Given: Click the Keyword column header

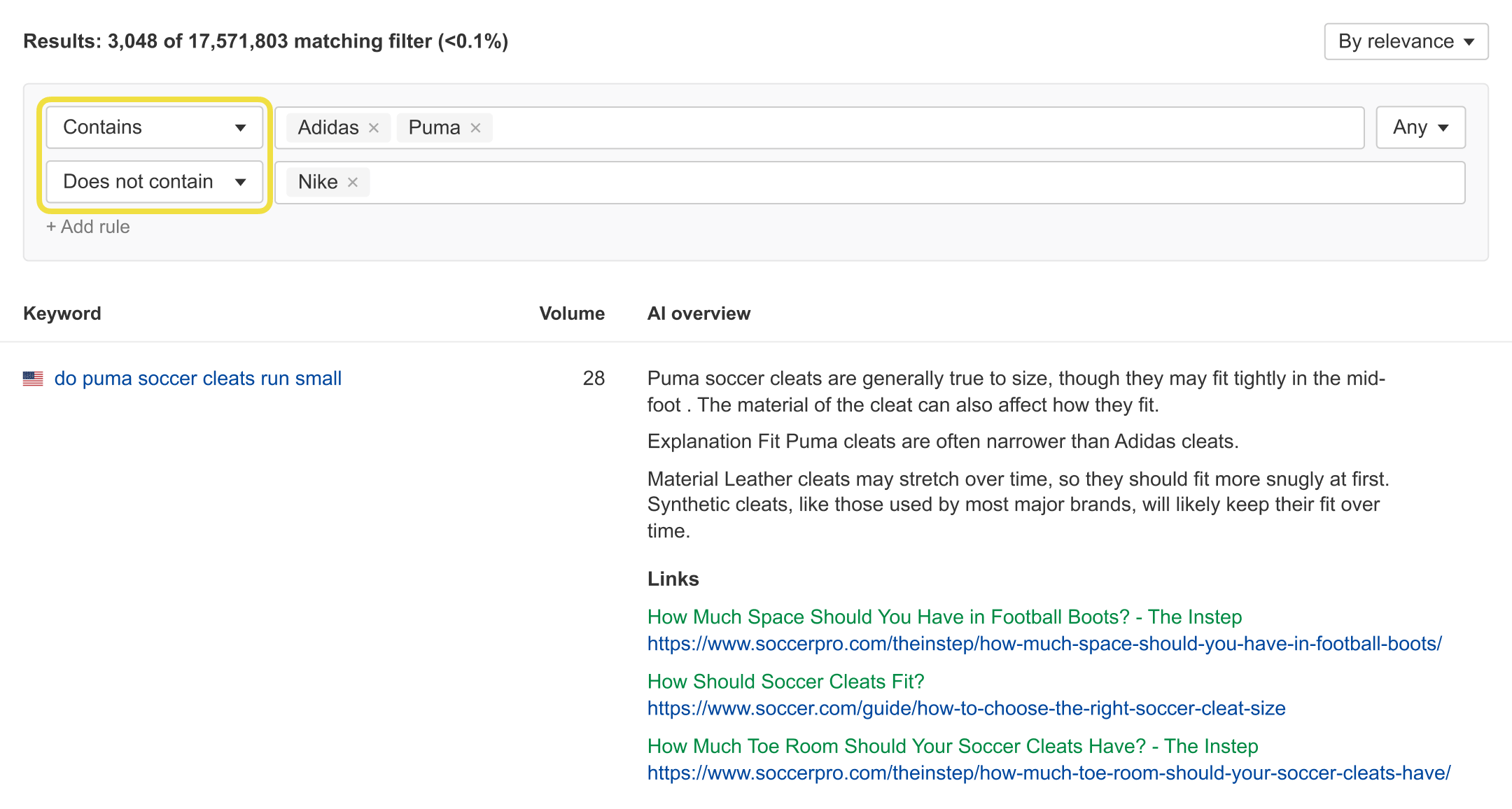Looking at the screenshot, I should click(x=62, y=314).
